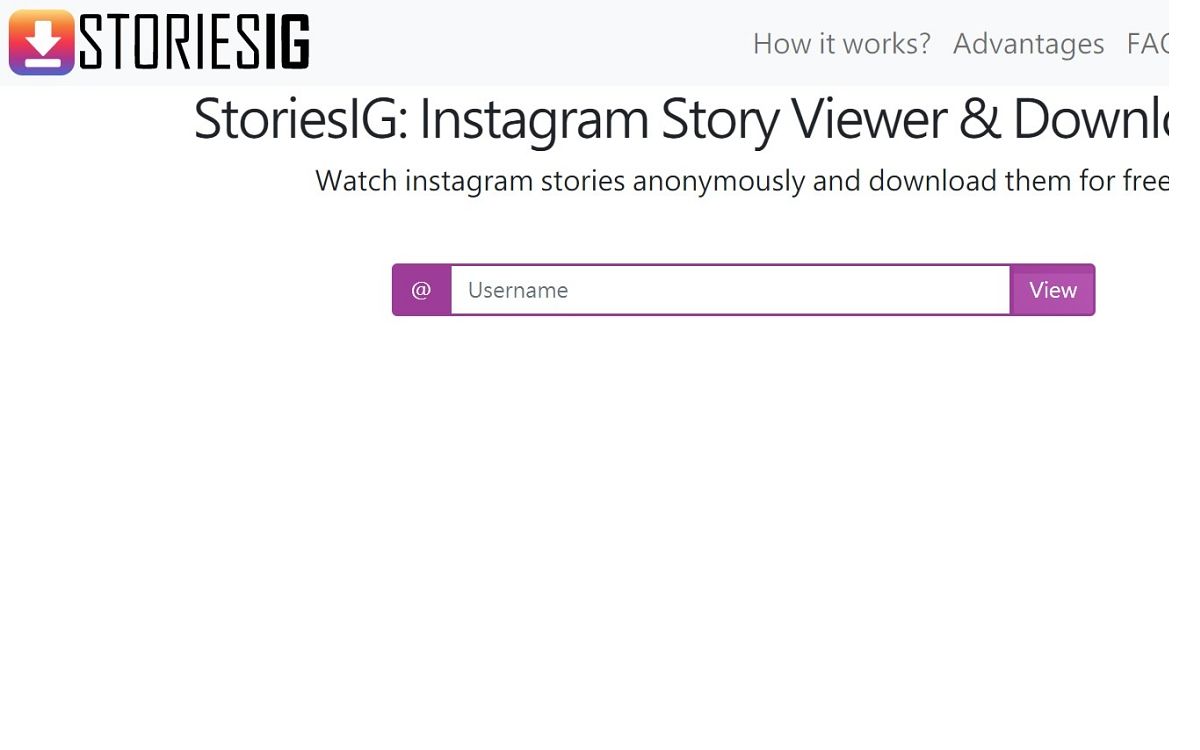Go to the Advantages section
Screen dimensions: 1200x750
click(x=1028, y=44)
